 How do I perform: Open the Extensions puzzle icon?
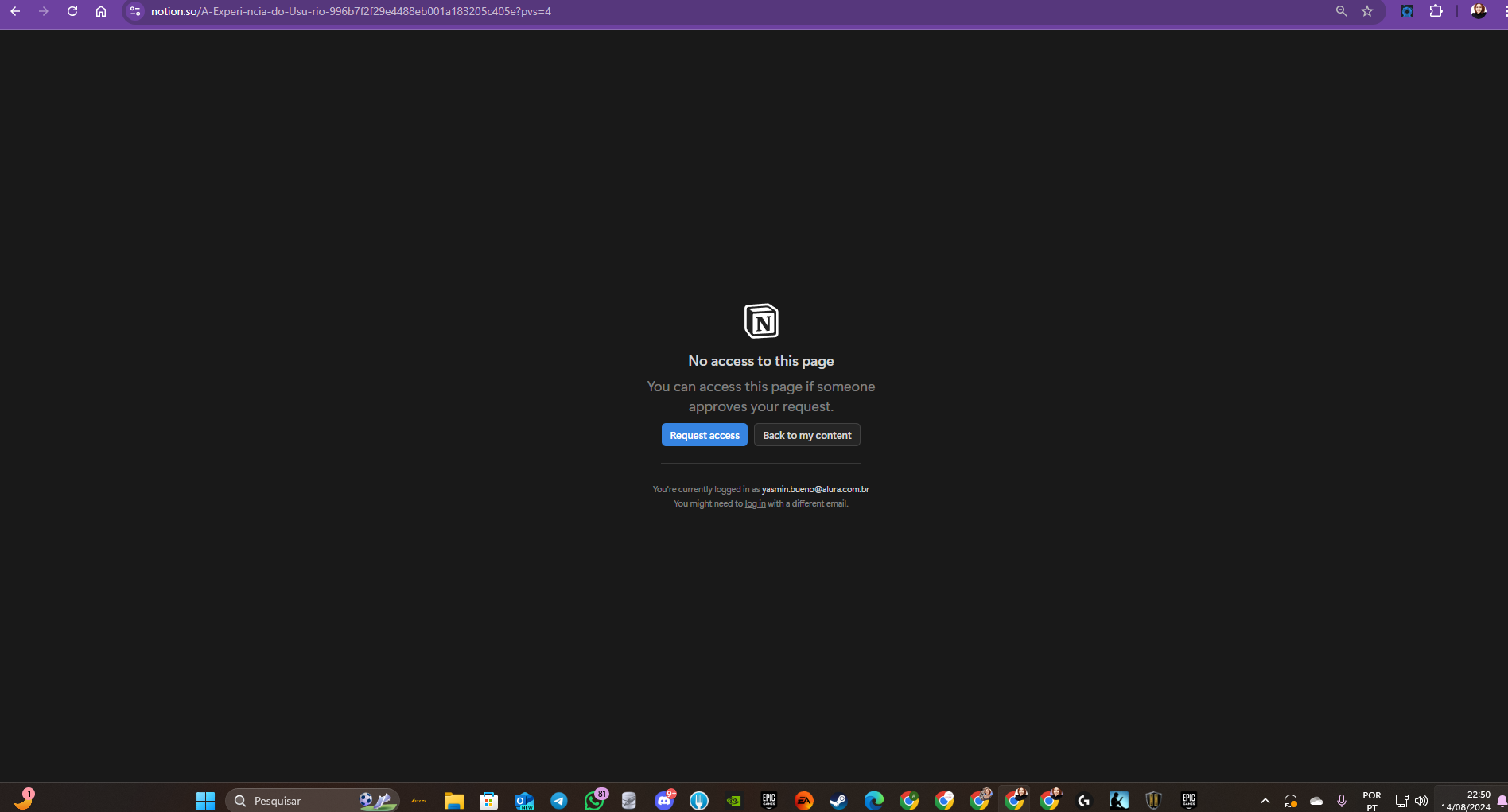pos(1436,11)
